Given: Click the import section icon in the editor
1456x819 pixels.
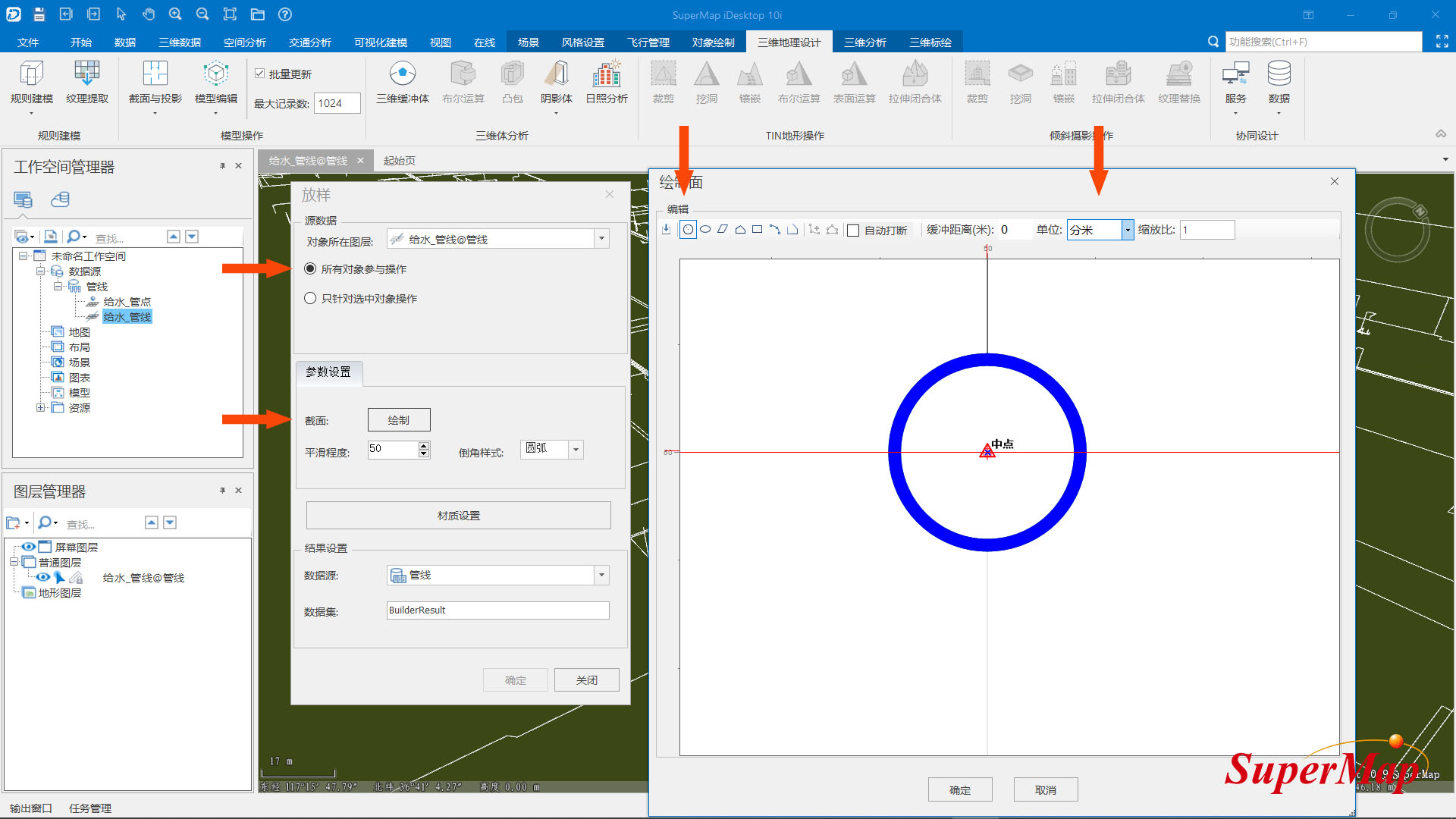Looking at the screenshot, I should 667,230.
